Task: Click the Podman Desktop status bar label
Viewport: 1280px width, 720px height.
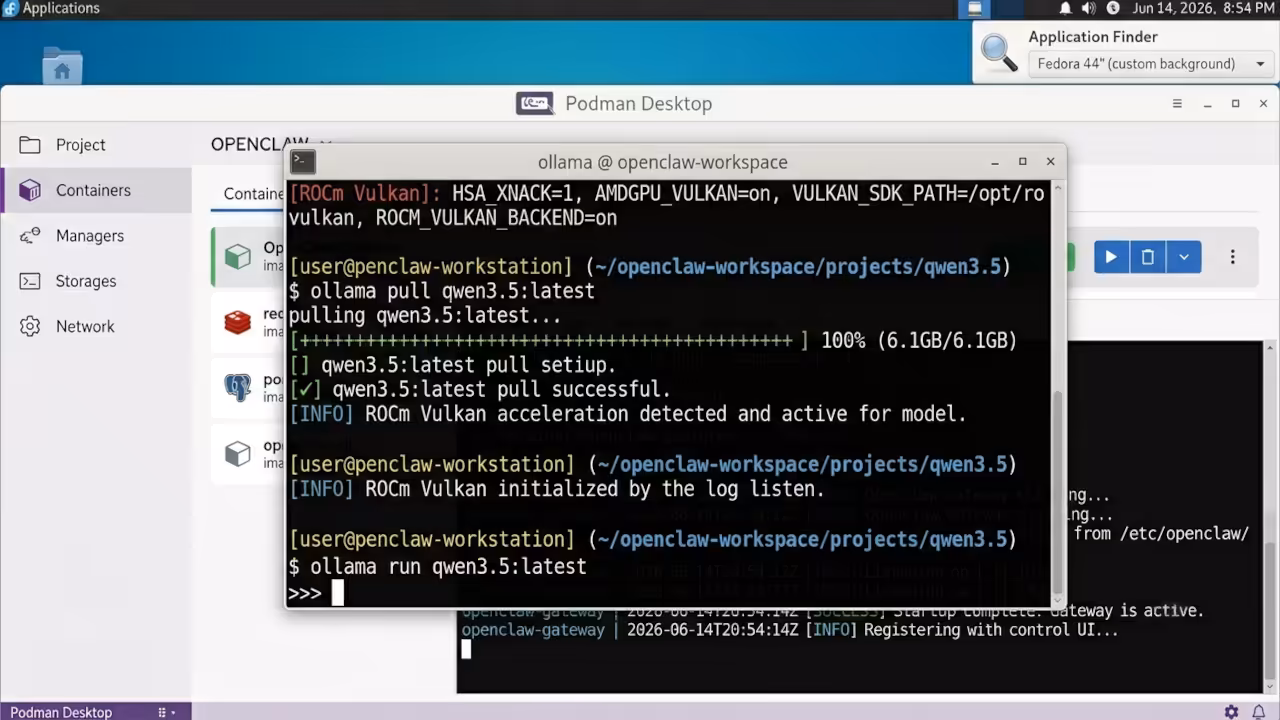Action: pos(61,712)
